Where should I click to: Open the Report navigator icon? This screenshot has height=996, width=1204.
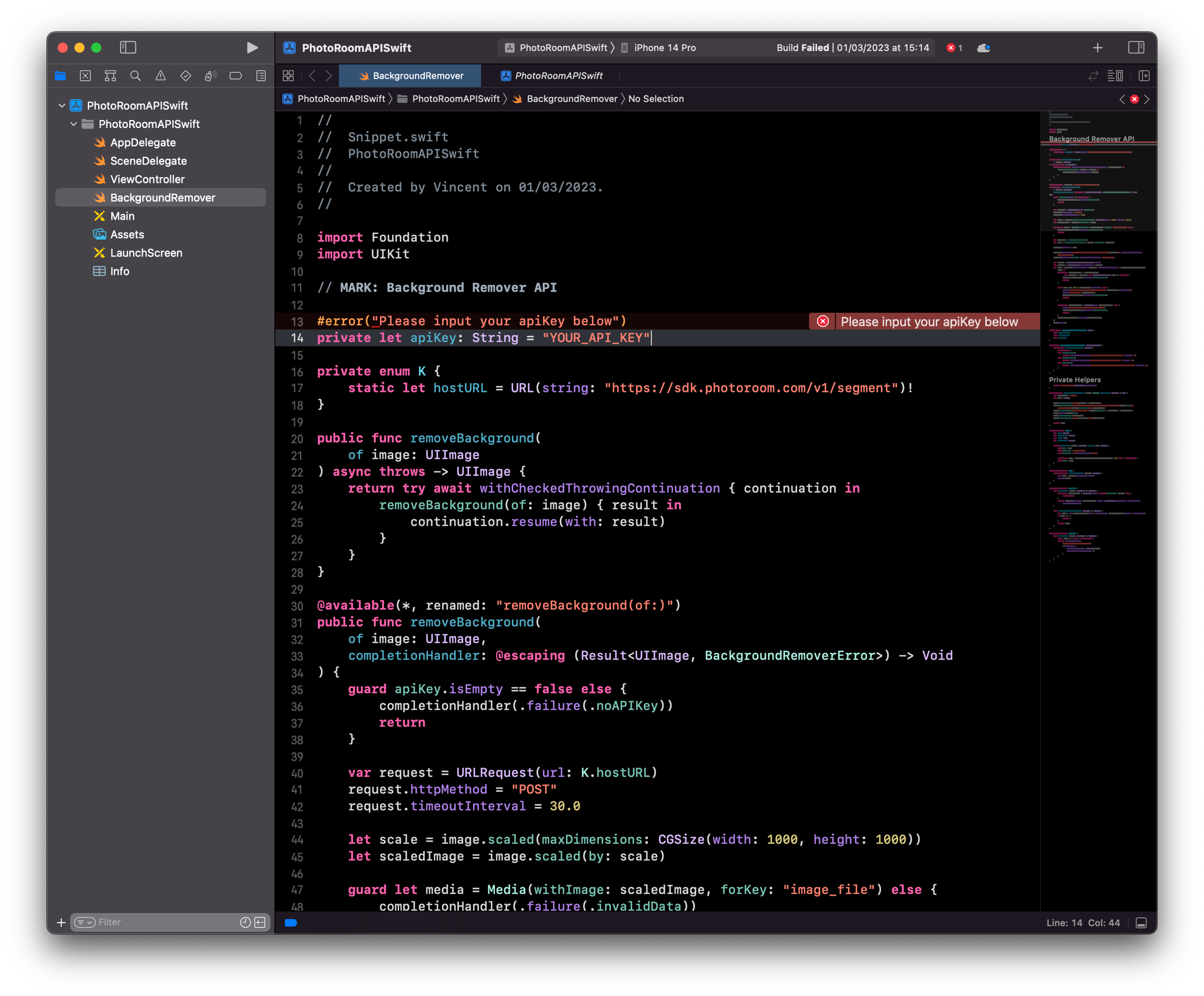[261, 76]
